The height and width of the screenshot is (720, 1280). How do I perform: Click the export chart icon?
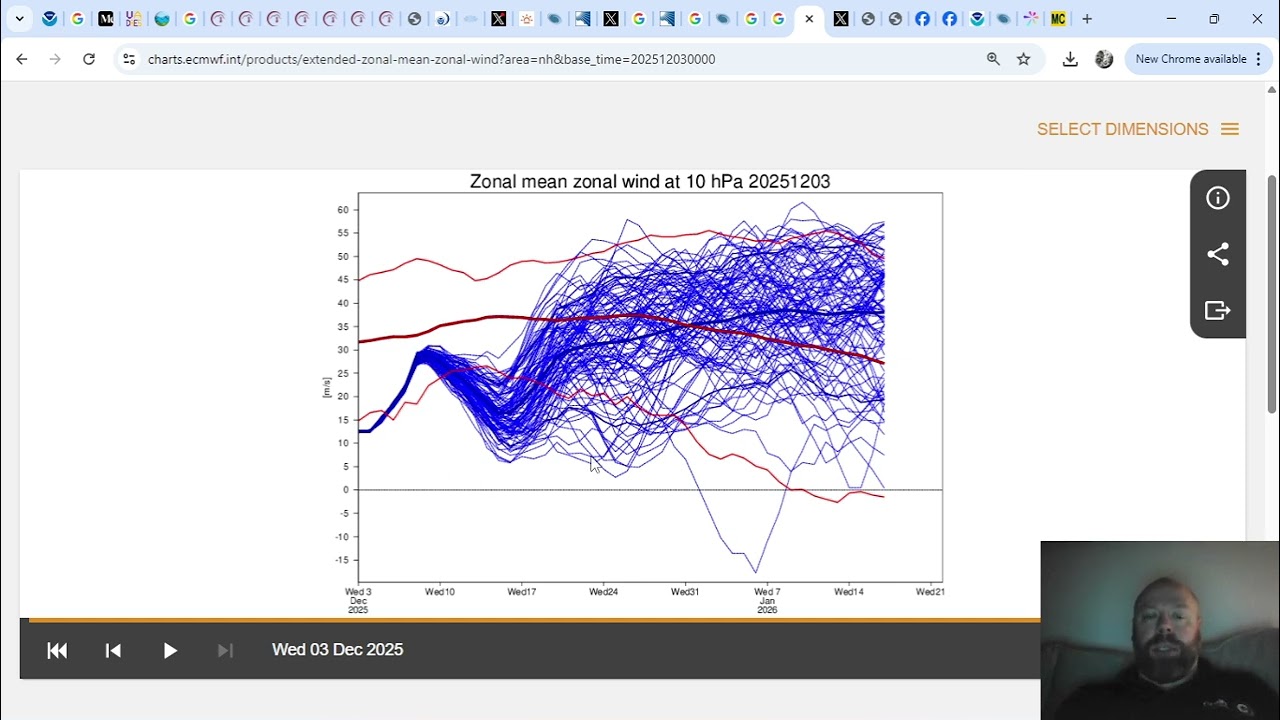point(1218,310)
